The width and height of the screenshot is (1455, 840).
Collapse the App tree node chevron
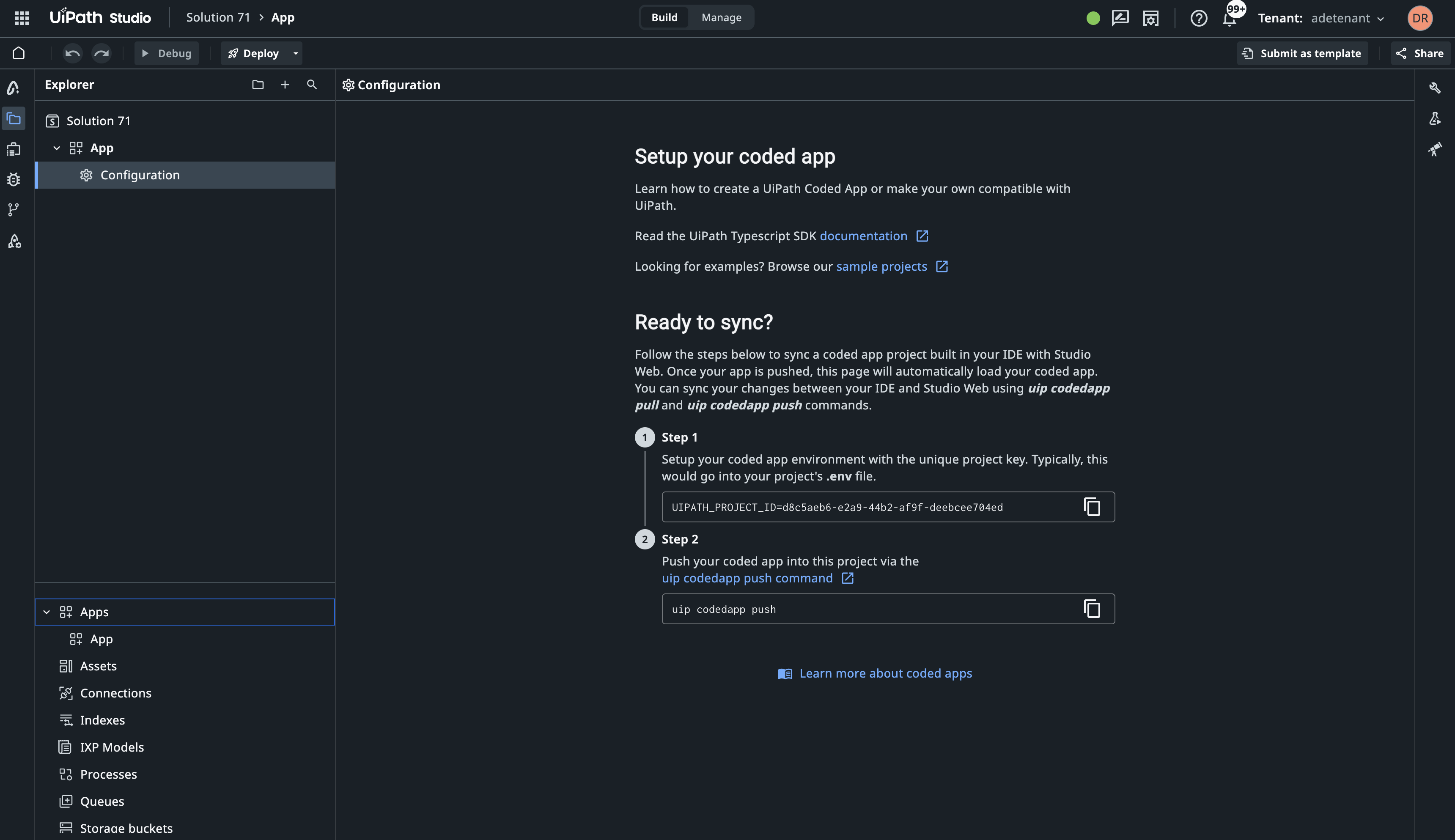point(57,148)
